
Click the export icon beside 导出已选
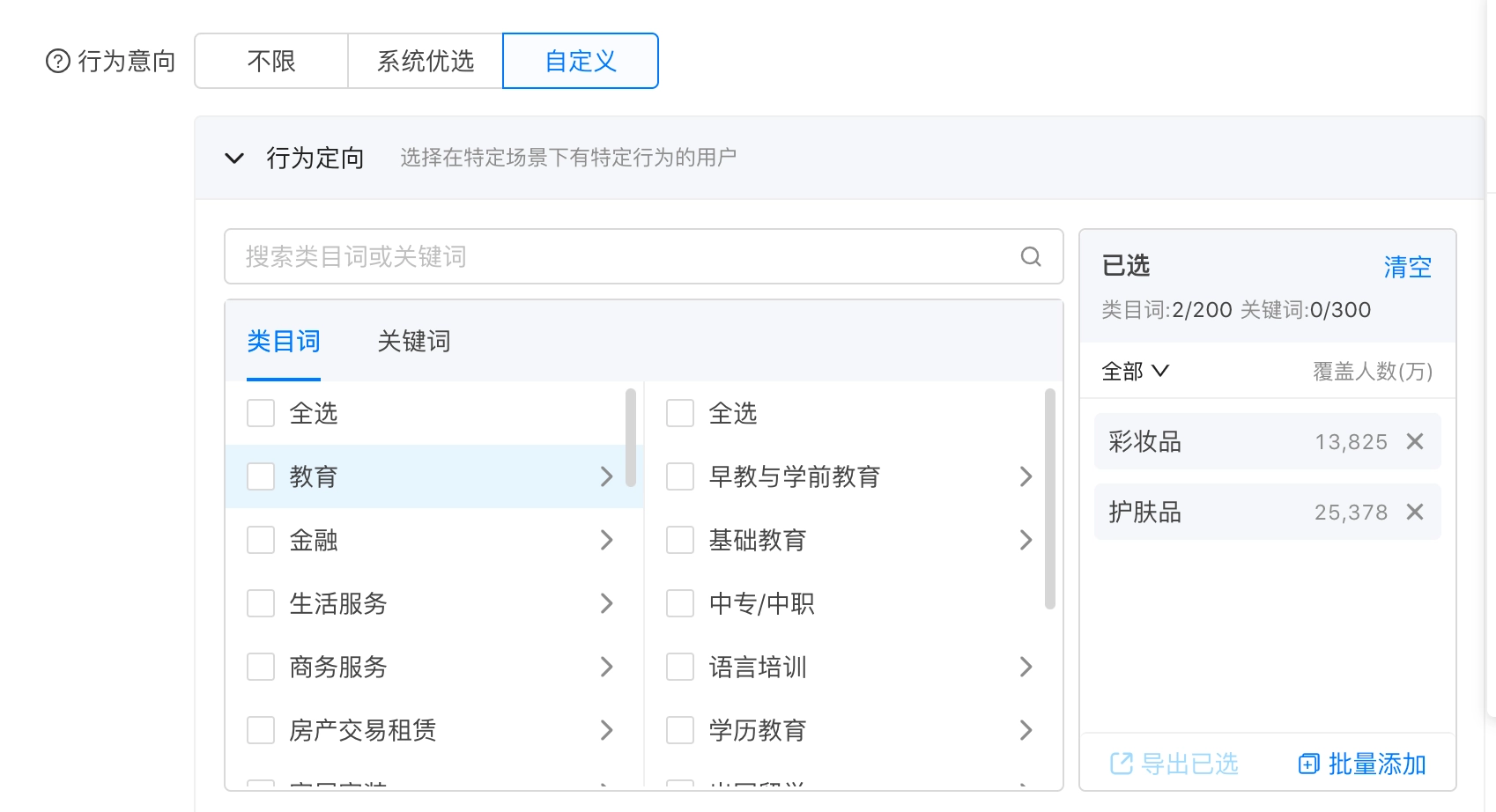1122,764
